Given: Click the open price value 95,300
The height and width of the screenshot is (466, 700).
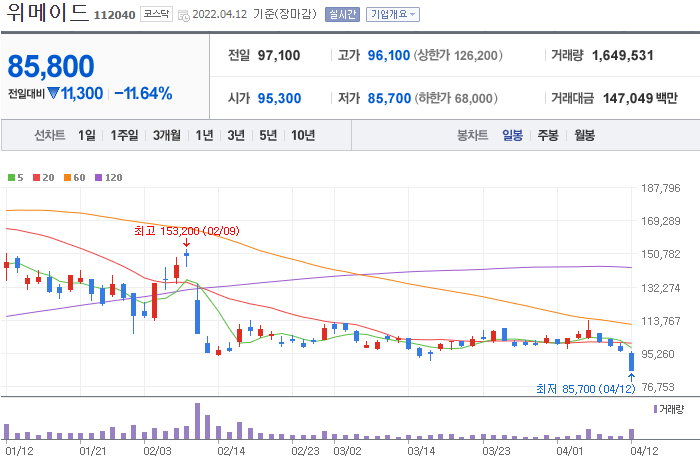Looking at the screenshot, I should (x=279, y=98).
